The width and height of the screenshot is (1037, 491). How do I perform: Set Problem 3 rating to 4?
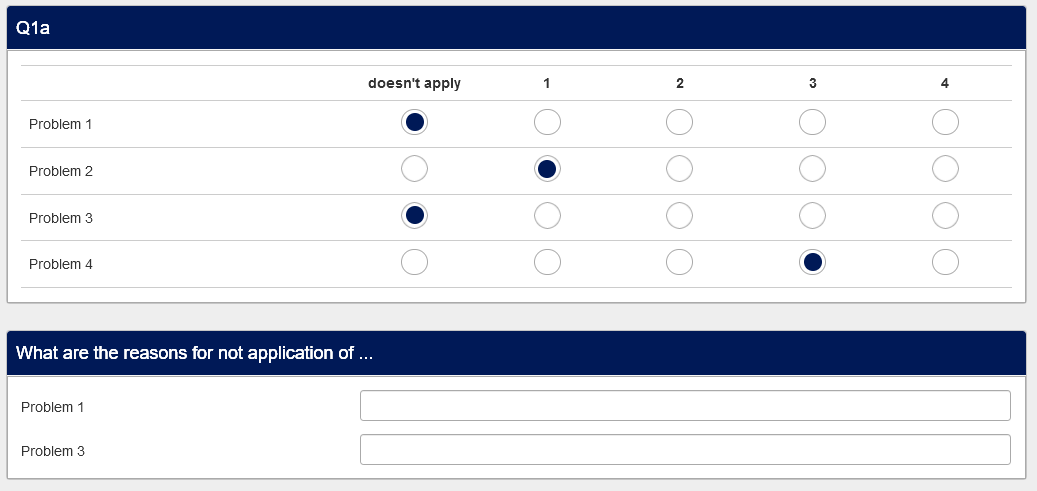[945, 215]
